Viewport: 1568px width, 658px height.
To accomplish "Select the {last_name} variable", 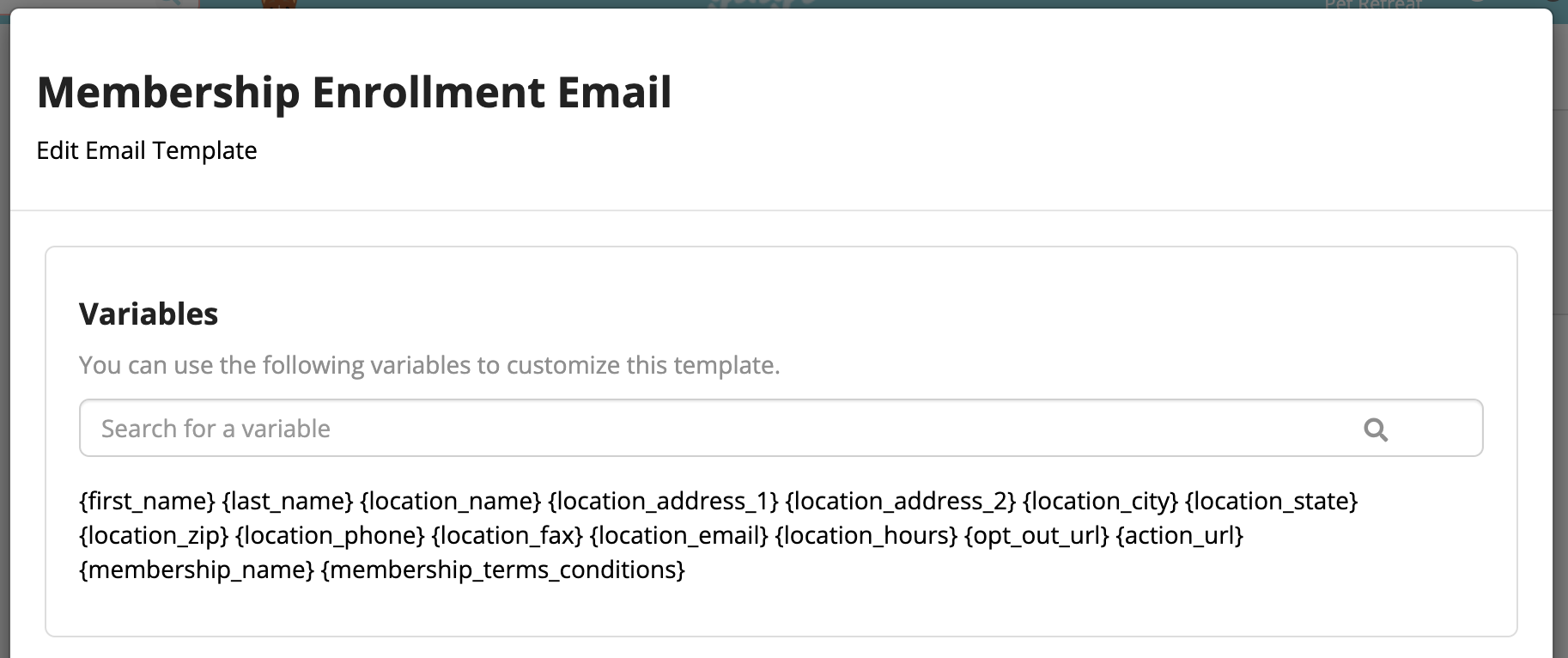I will [x=288, y=501].
